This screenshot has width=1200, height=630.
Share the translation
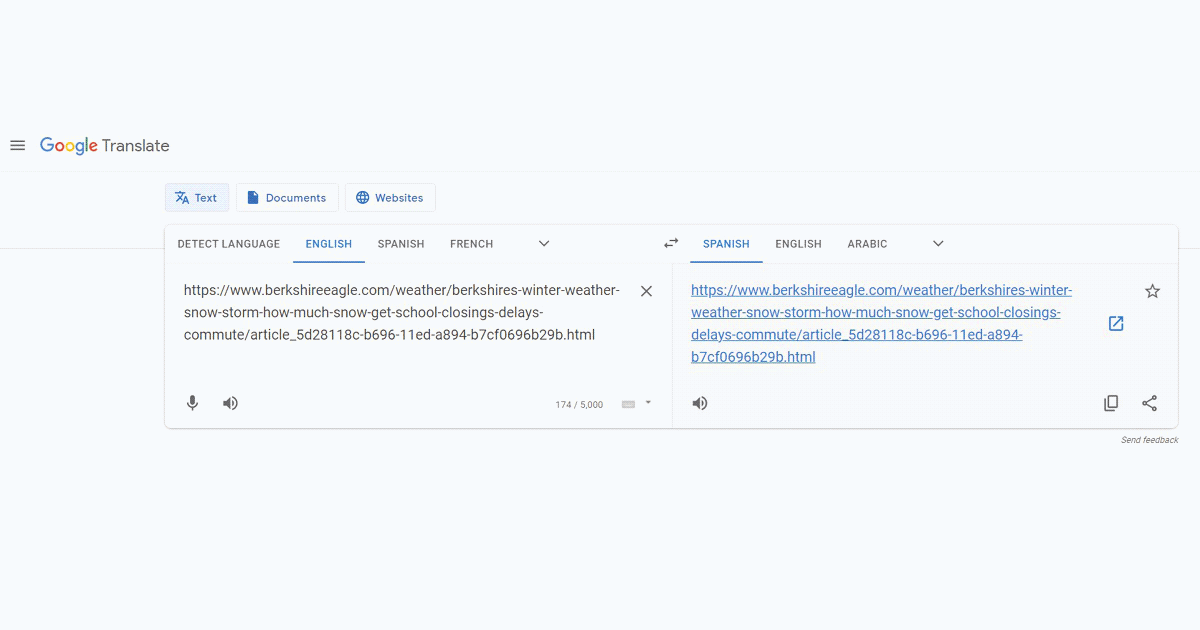tap(1149, 403)
